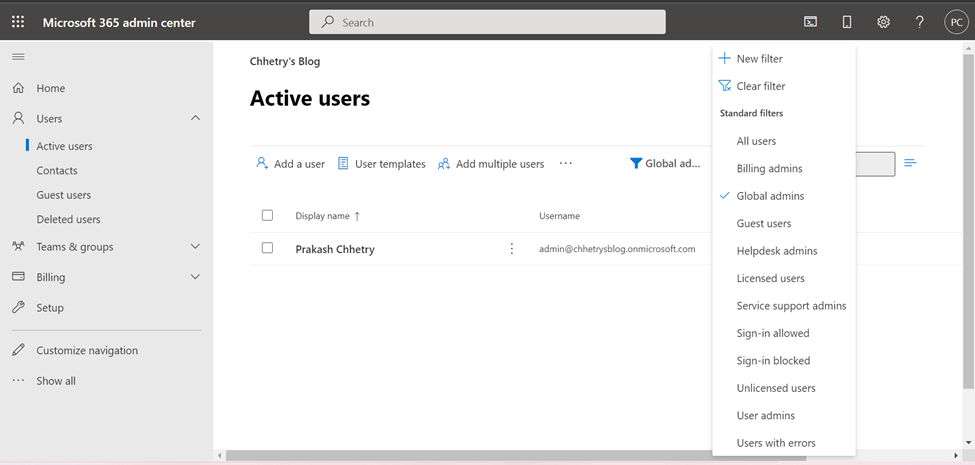
Task: Click the plus icon beside New filter
Action: tap(724, 58)
